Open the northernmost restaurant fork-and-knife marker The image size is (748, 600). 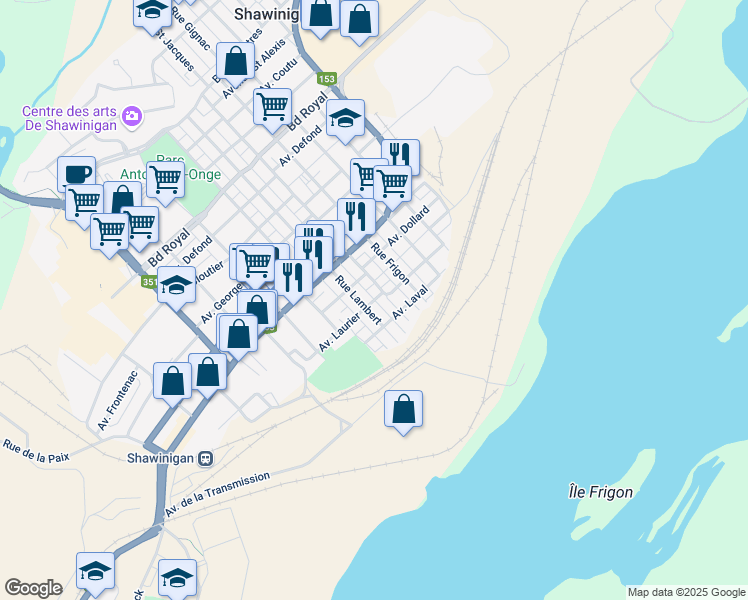coord(401,156)
